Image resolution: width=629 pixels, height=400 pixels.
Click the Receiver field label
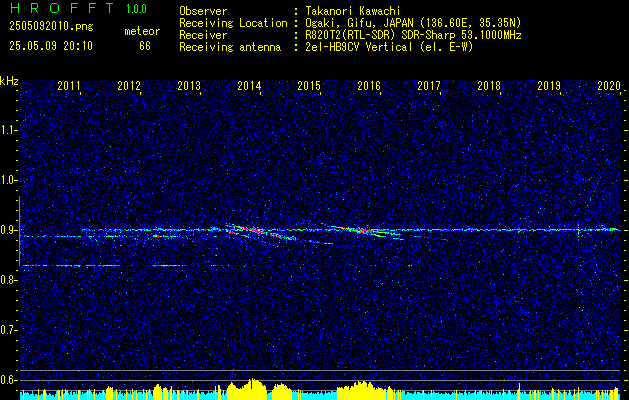point(203,35)
